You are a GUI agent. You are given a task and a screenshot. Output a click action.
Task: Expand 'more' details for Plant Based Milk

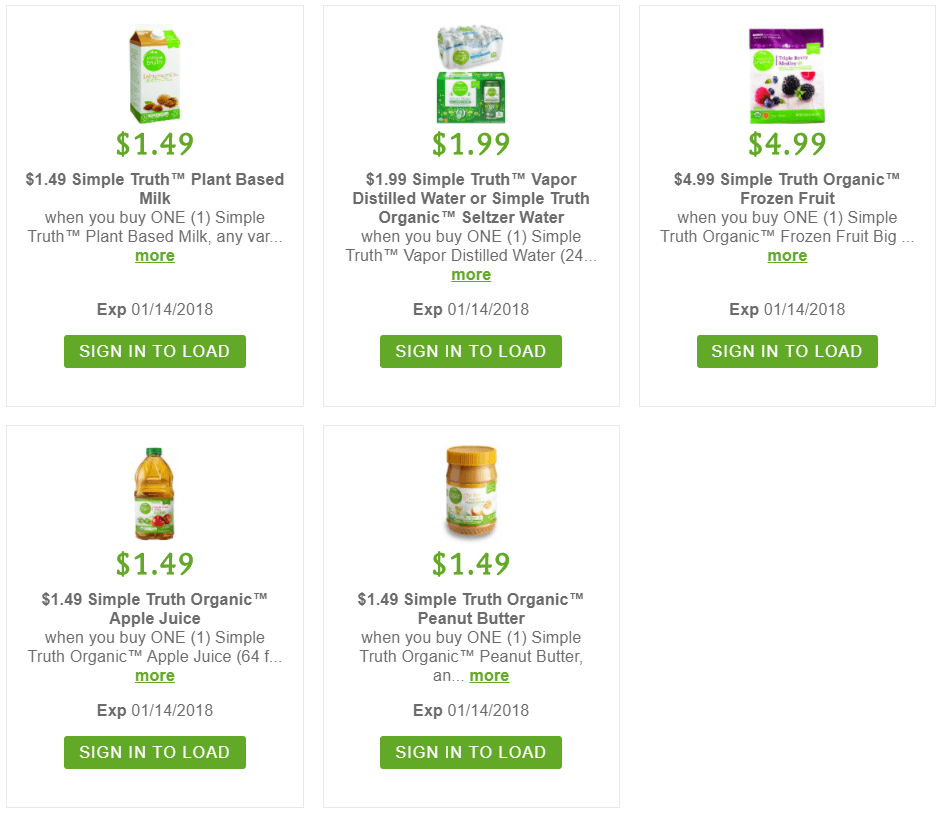tap(155, 256)
